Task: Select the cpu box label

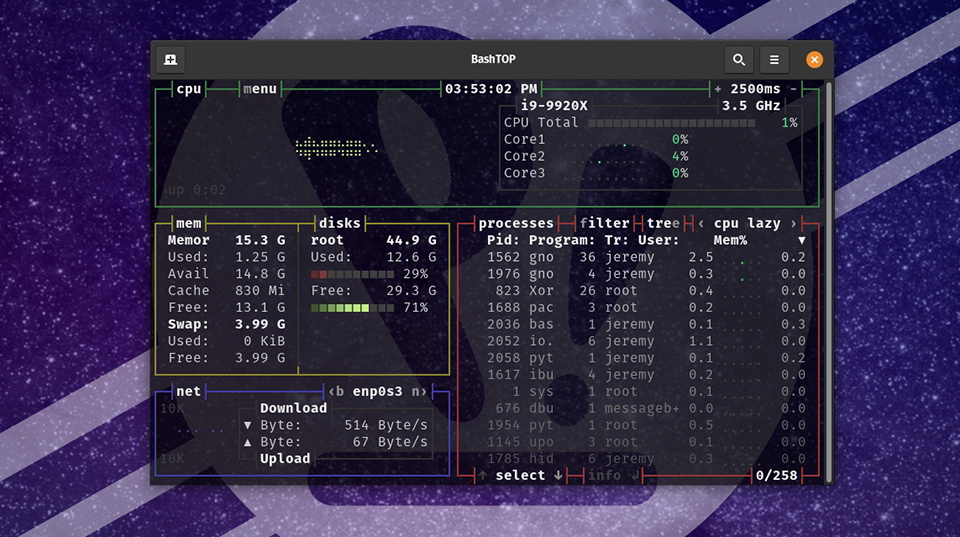Action: point(189,89)
